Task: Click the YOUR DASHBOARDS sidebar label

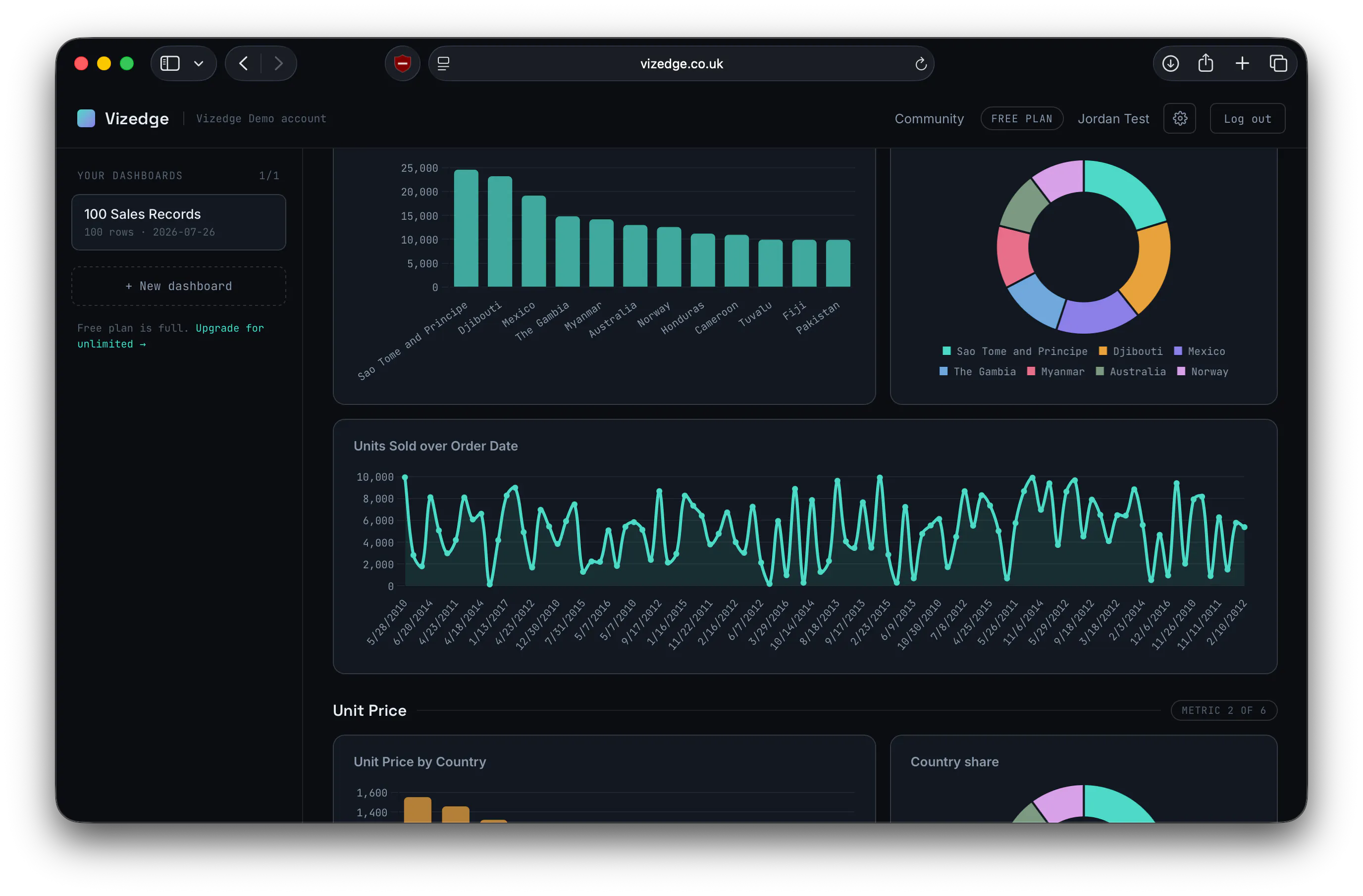Action: point(130,175)
